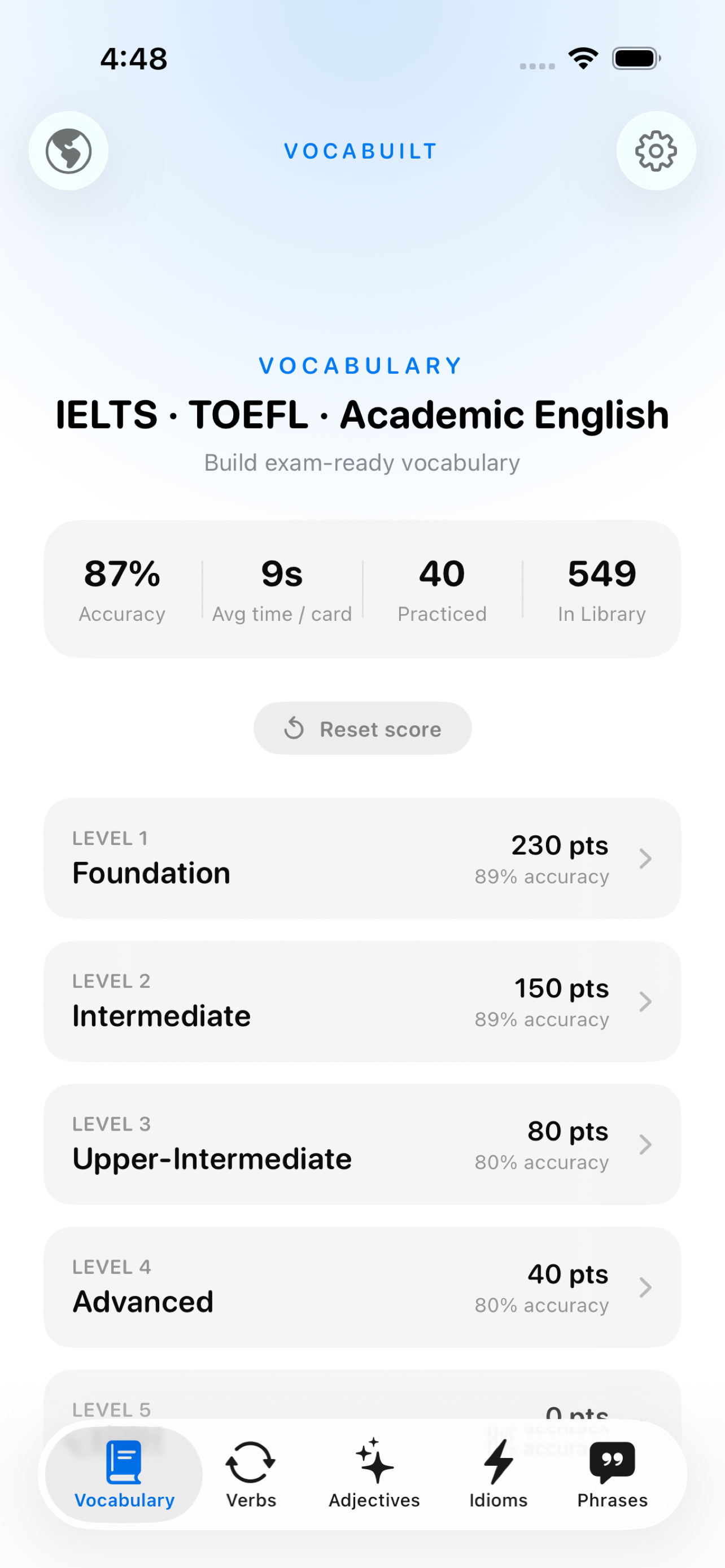Tap the Adjectives sparkles icon

click(x=374, y=1461)
